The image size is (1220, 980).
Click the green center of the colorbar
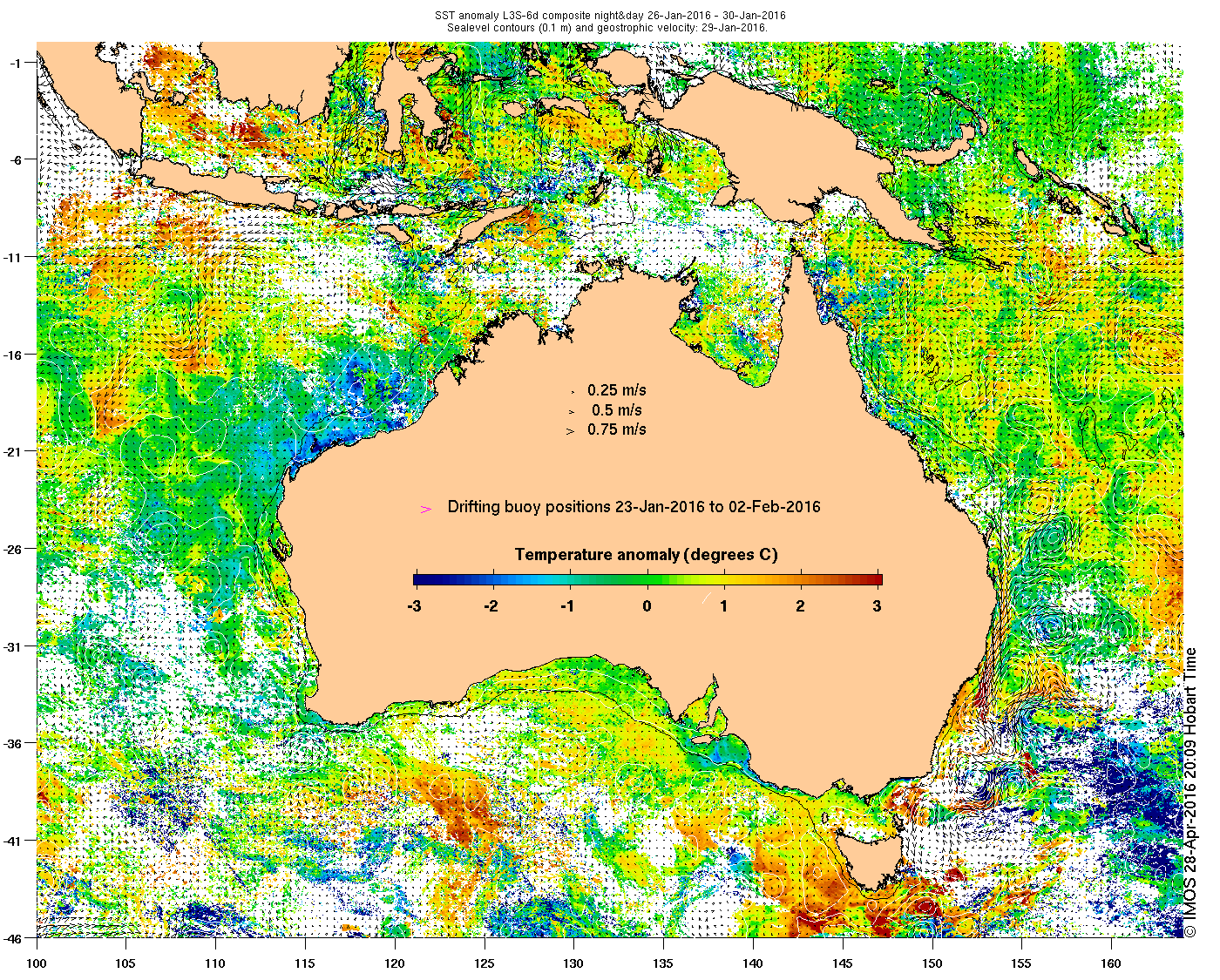click(x=647, y=579)
